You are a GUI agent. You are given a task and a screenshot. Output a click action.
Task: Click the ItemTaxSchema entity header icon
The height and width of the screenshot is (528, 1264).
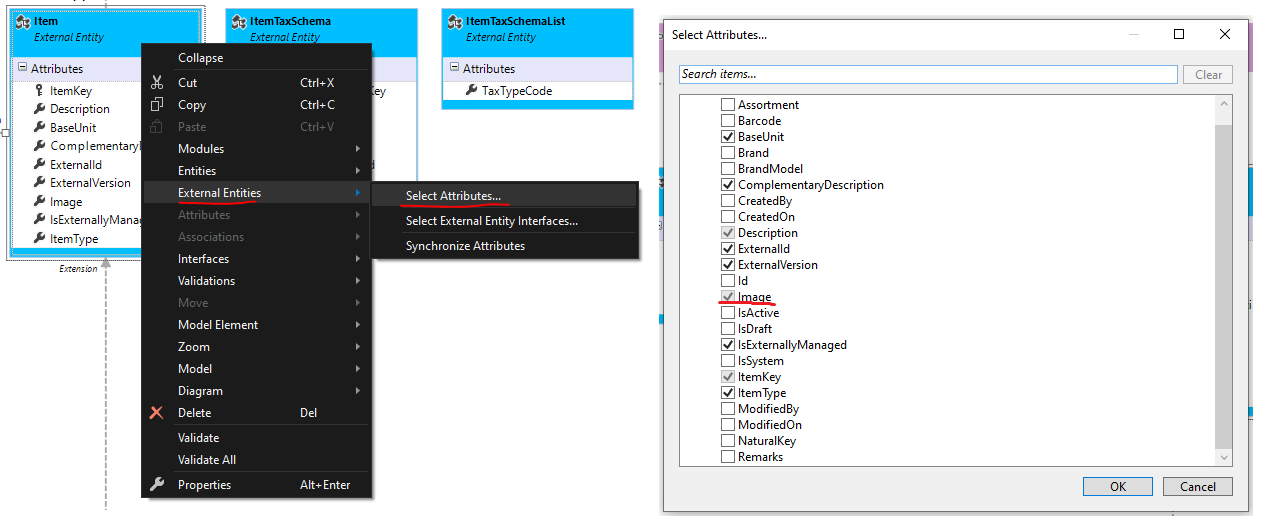tap(238, 21)
